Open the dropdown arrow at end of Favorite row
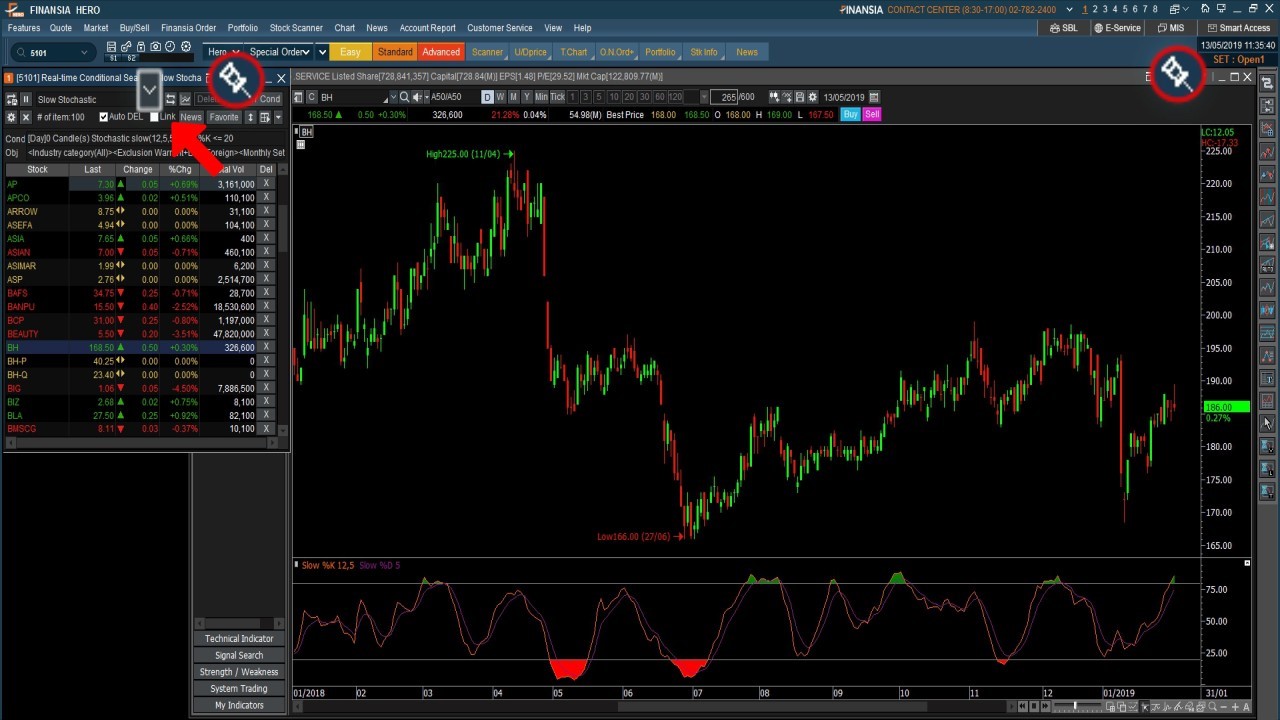This screenshot has height=720, width=1280. tap(278, 117)
